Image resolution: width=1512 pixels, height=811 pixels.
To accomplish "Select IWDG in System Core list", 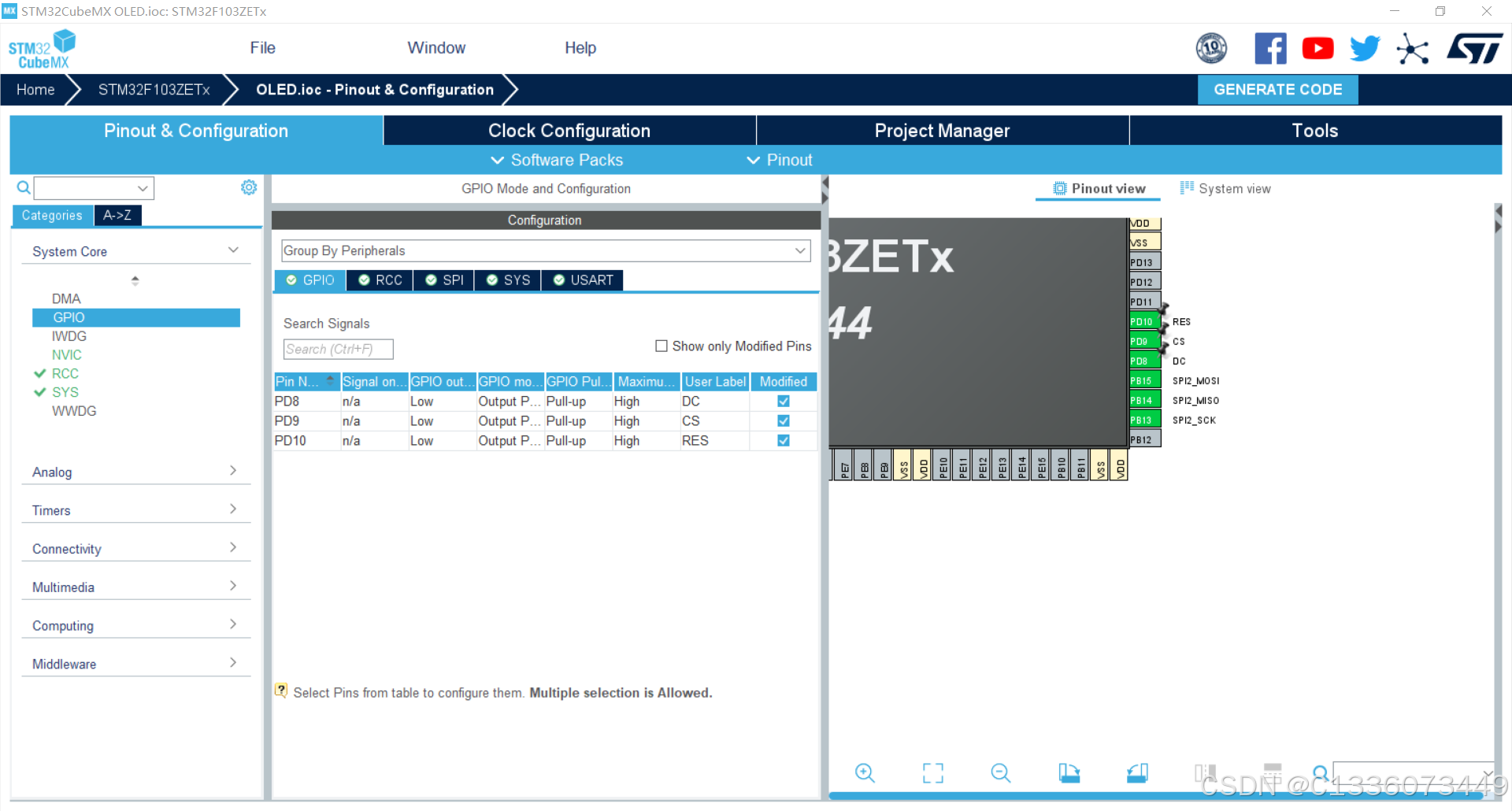I will pyautogui.click(x=69, y=336).
